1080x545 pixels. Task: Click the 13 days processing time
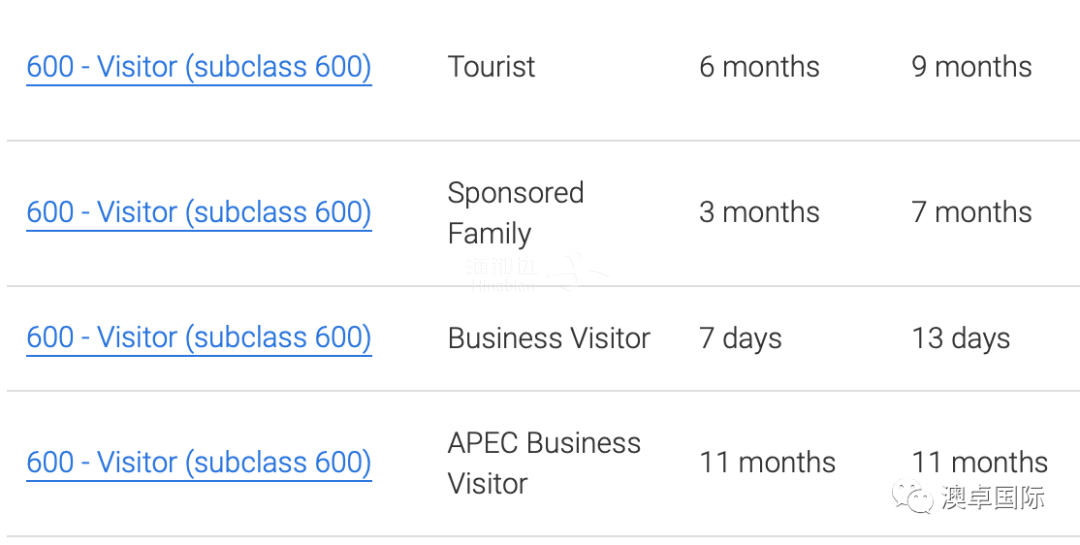(x=961, y=339)
